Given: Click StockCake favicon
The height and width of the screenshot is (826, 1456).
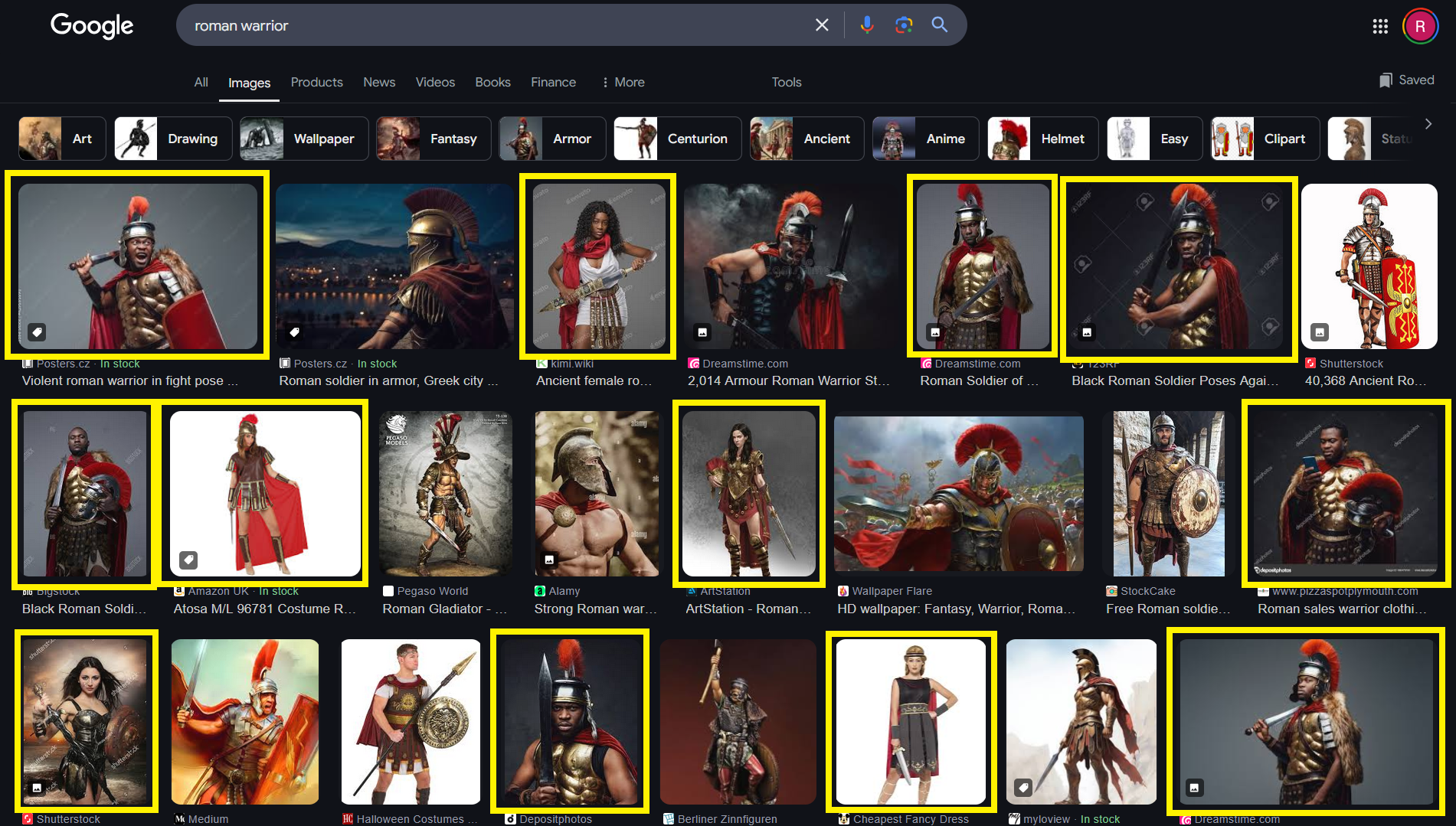Looking at the screenshot, I should click(x=1111, y=591).
